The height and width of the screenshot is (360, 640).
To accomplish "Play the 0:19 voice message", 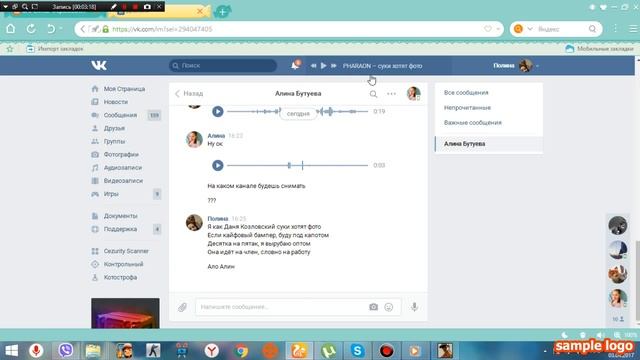I will click(218, 111).
